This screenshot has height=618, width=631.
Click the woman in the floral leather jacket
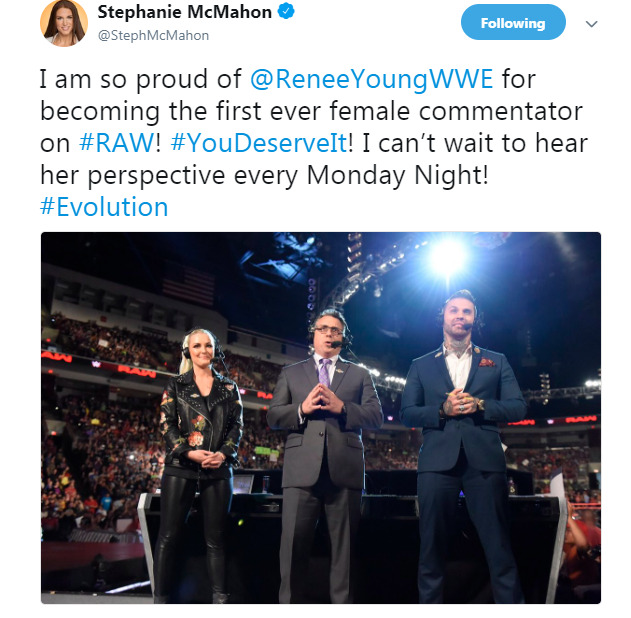click(x=200, y=463)
